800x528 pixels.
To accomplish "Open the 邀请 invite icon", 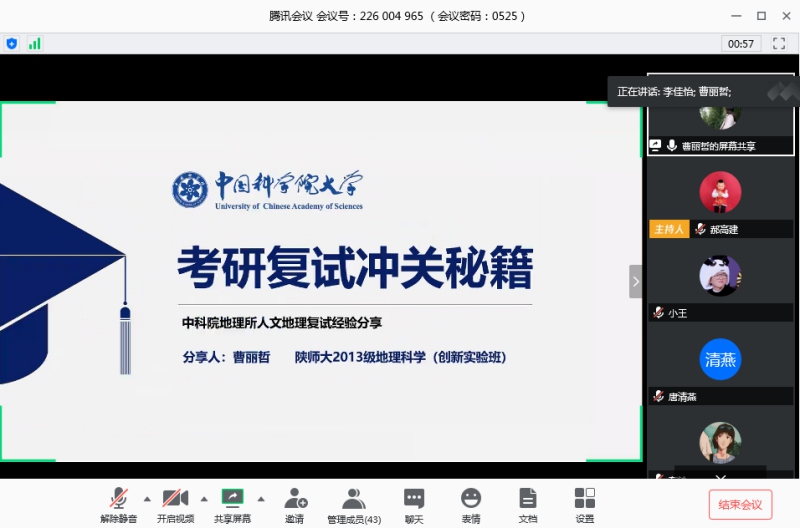I will pos(294,499).
